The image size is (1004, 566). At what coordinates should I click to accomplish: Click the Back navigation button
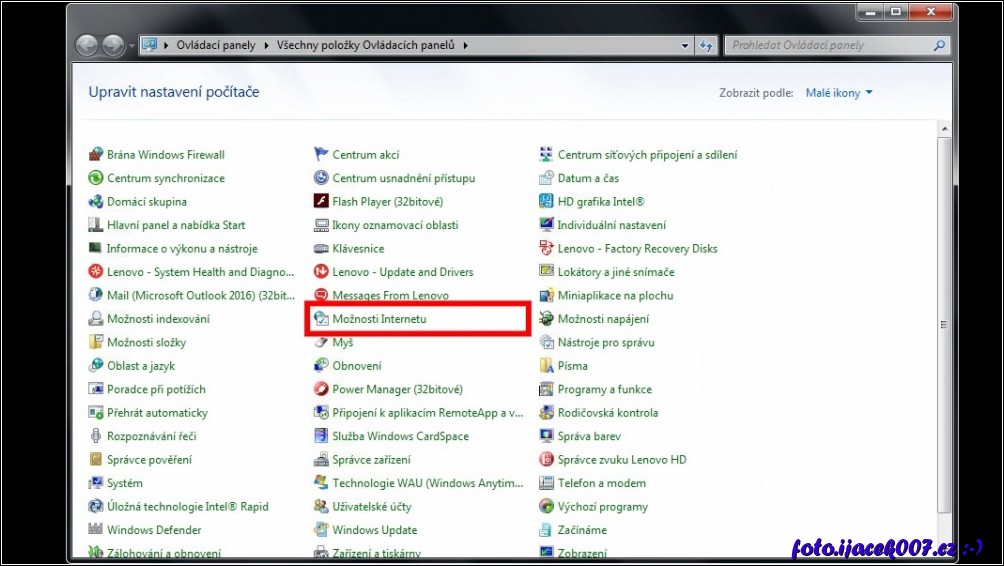coord(87,45)
